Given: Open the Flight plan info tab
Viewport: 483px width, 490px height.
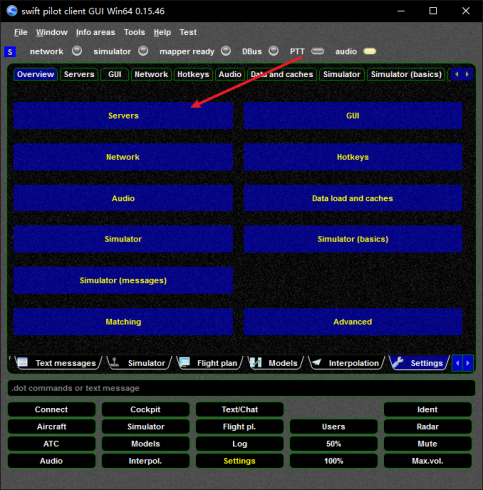Looking at the screenshot, I should pos(210,363).
